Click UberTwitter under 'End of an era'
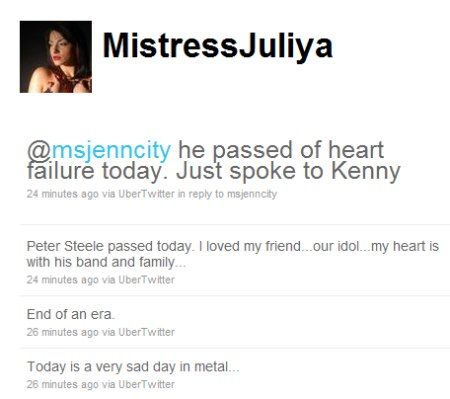 pyautogui.click(x=146, y=332)
